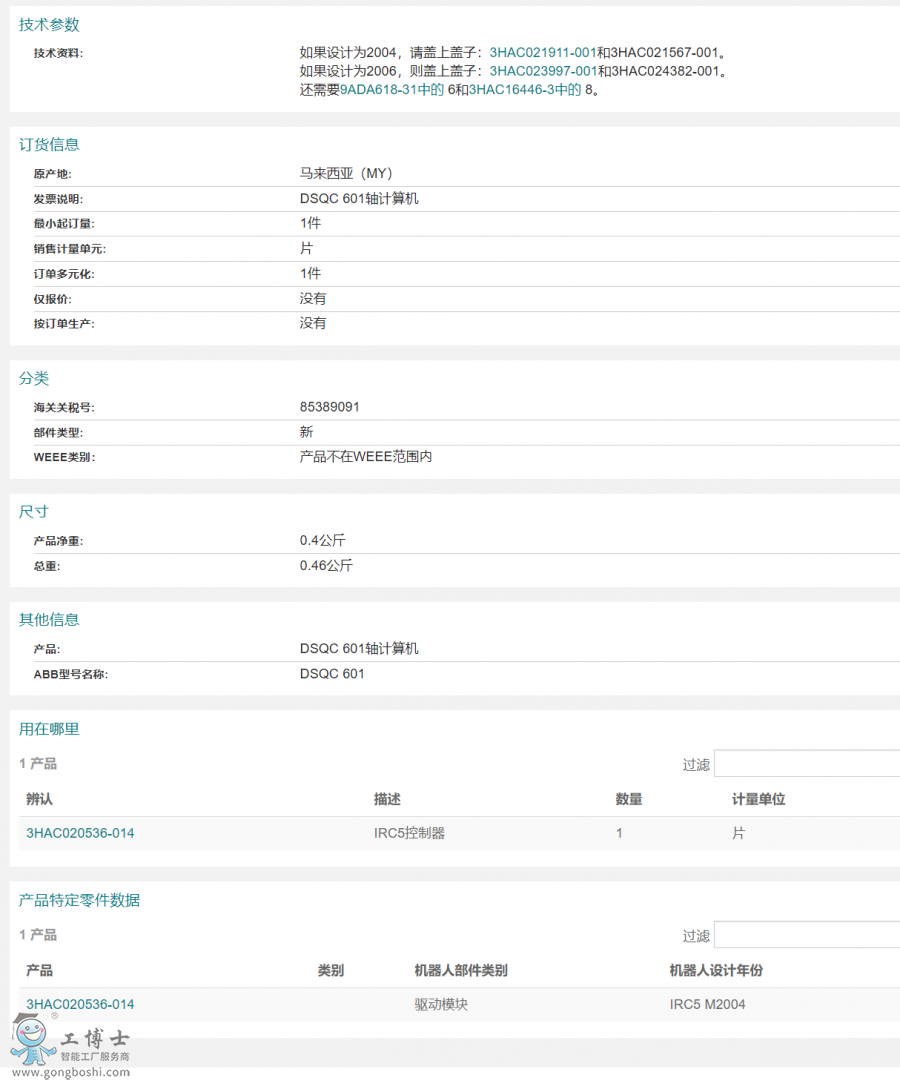Sort by the 机器人设计年份 column header
The width and height of the screenshot is (900, 1092).
click(x=716, y=970)
